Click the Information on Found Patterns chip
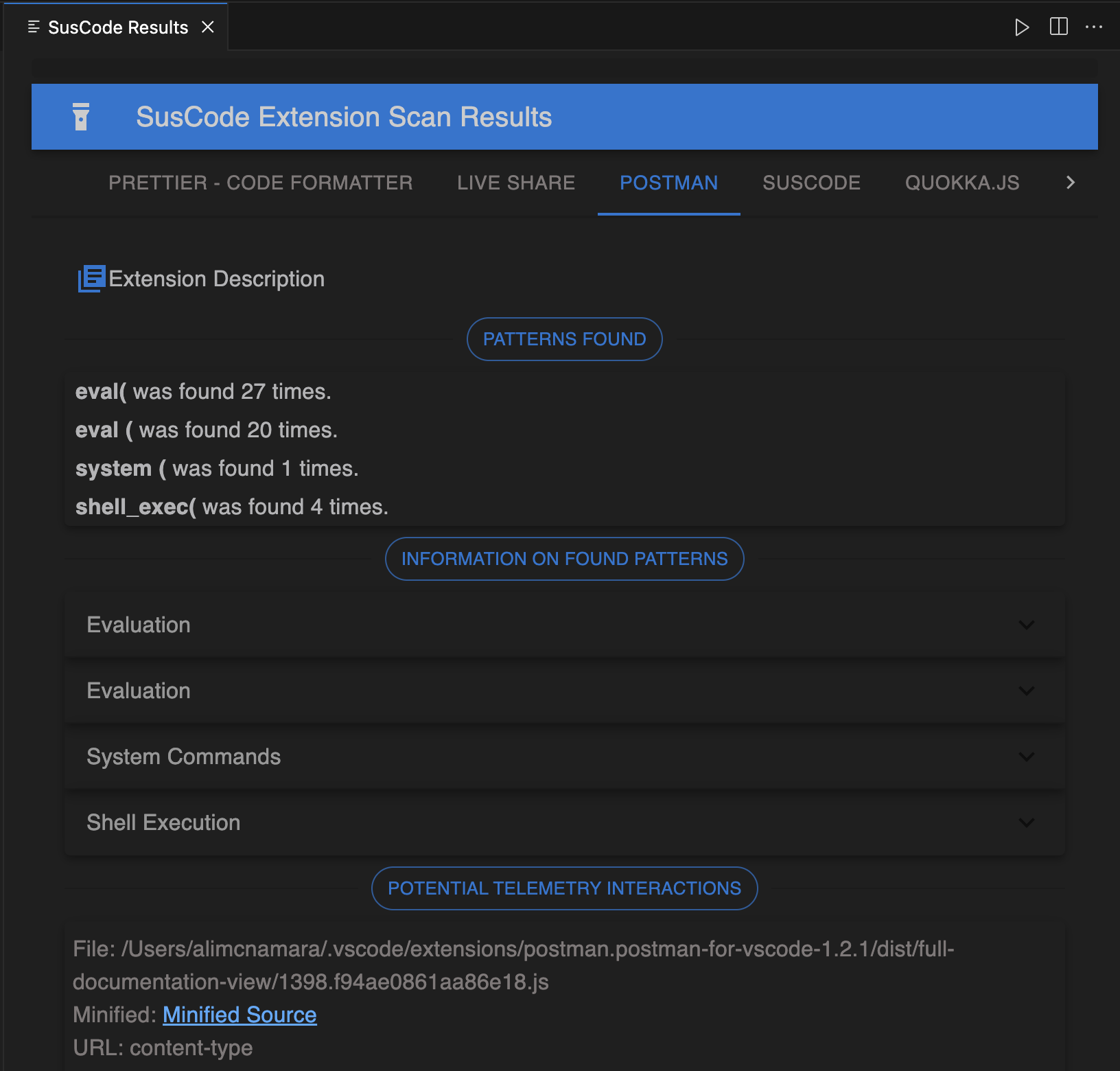 565,559
